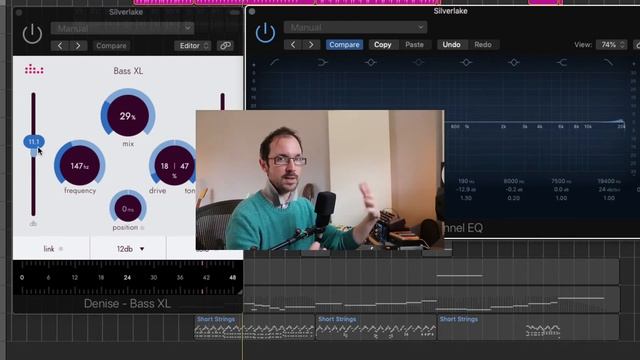Viewport: 640px width, 360px height.
Task: Click the 8000 Hz frequency value
Action: (513, 181)
